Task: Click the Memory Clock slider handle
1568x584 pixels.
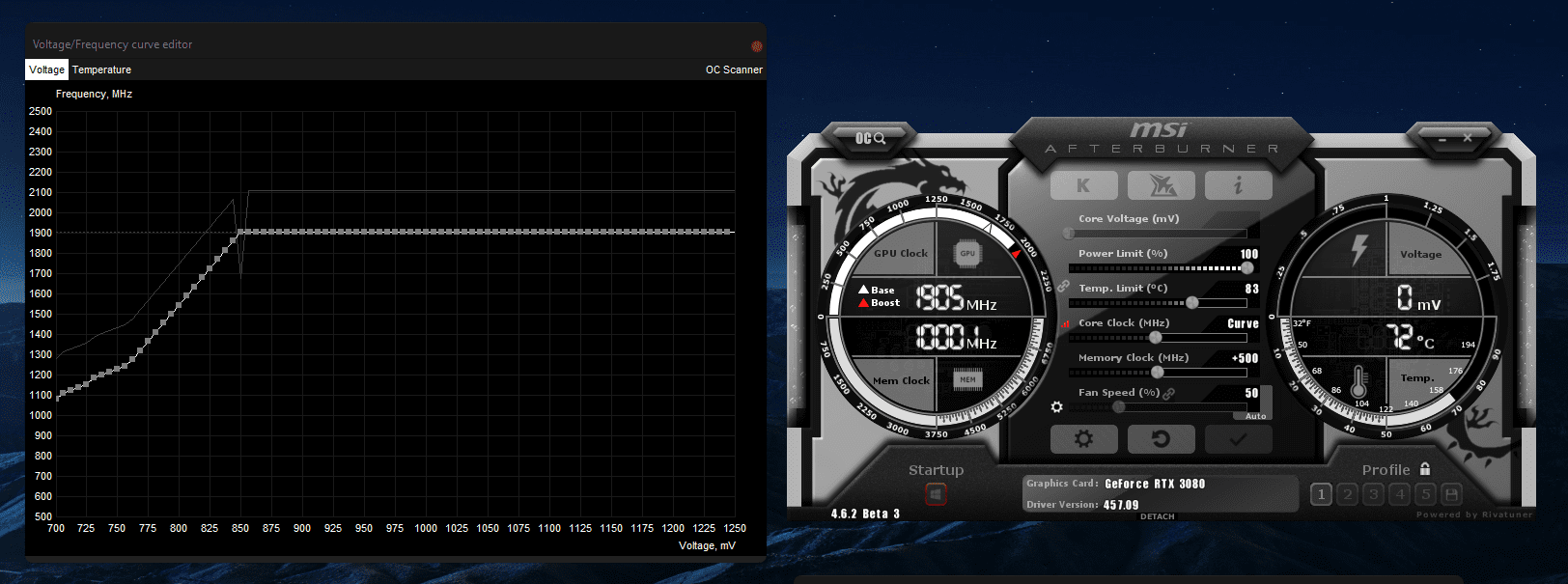Action: 1158,372
